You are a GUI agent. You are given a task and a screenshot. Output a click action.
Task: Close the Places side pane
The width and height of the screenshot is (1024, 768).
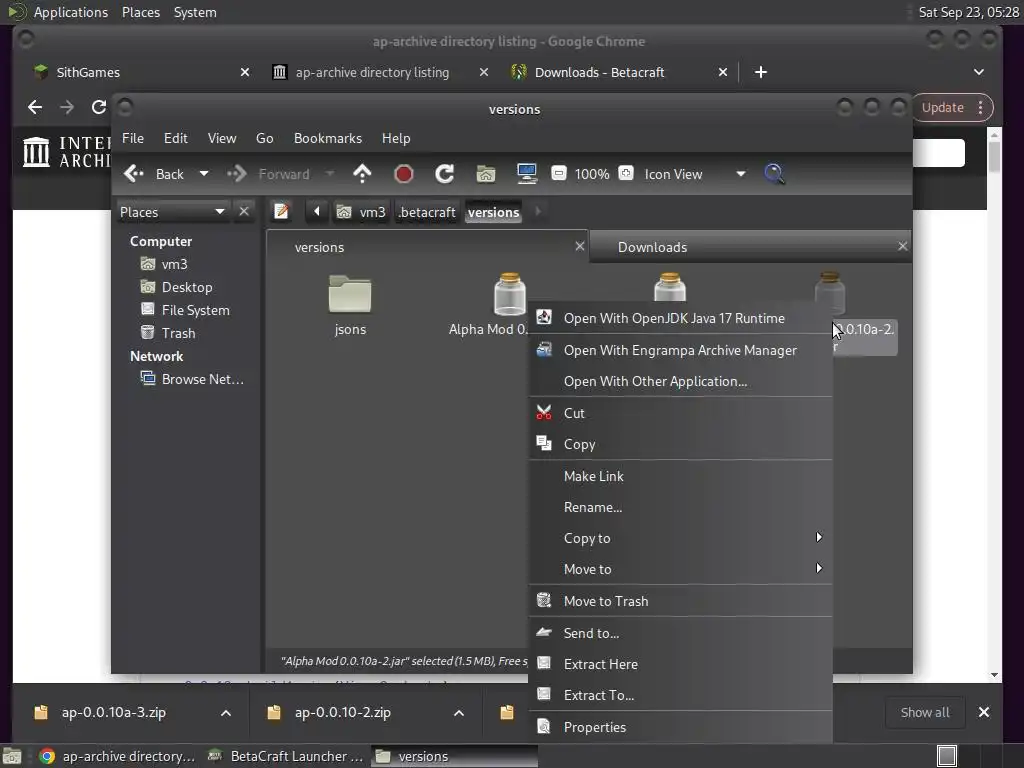[244, 212]
